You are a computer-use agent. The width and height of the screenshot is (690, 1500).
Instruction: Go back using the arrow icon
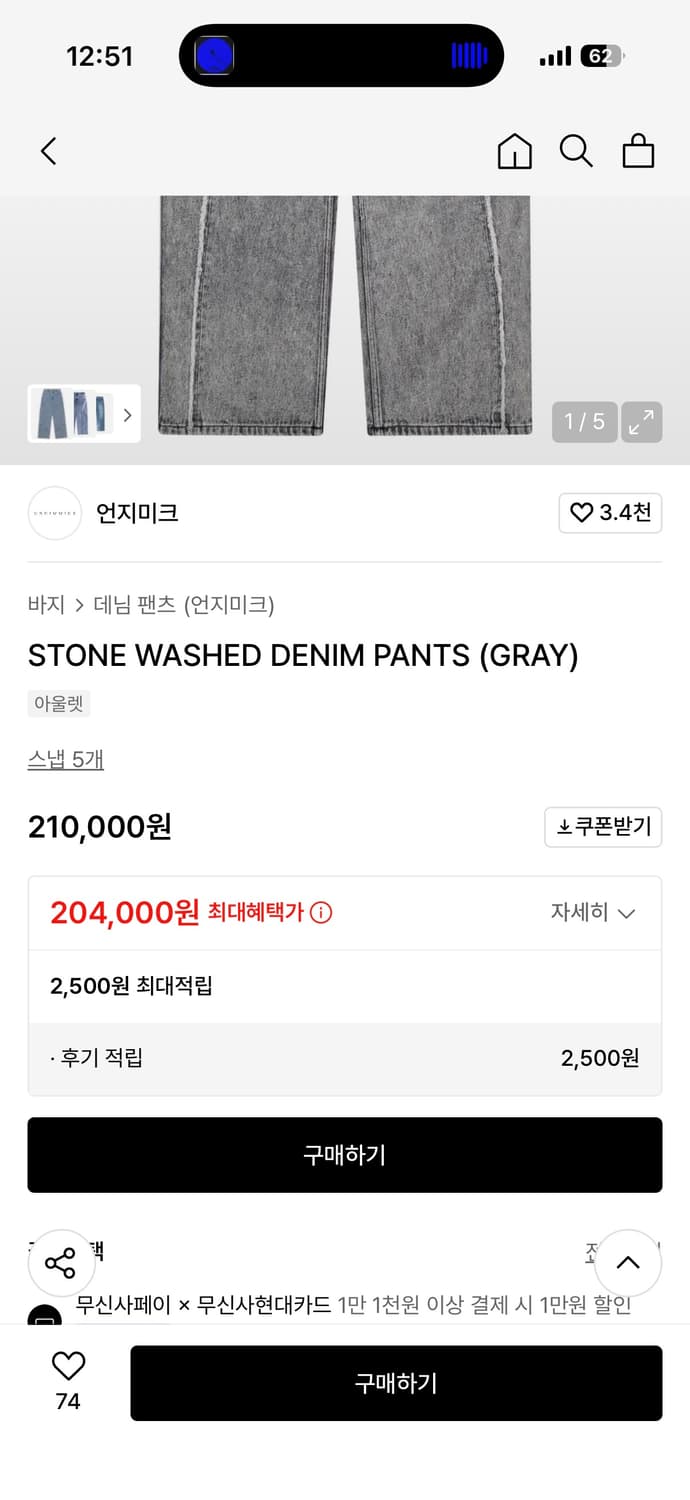coord(47,151)
